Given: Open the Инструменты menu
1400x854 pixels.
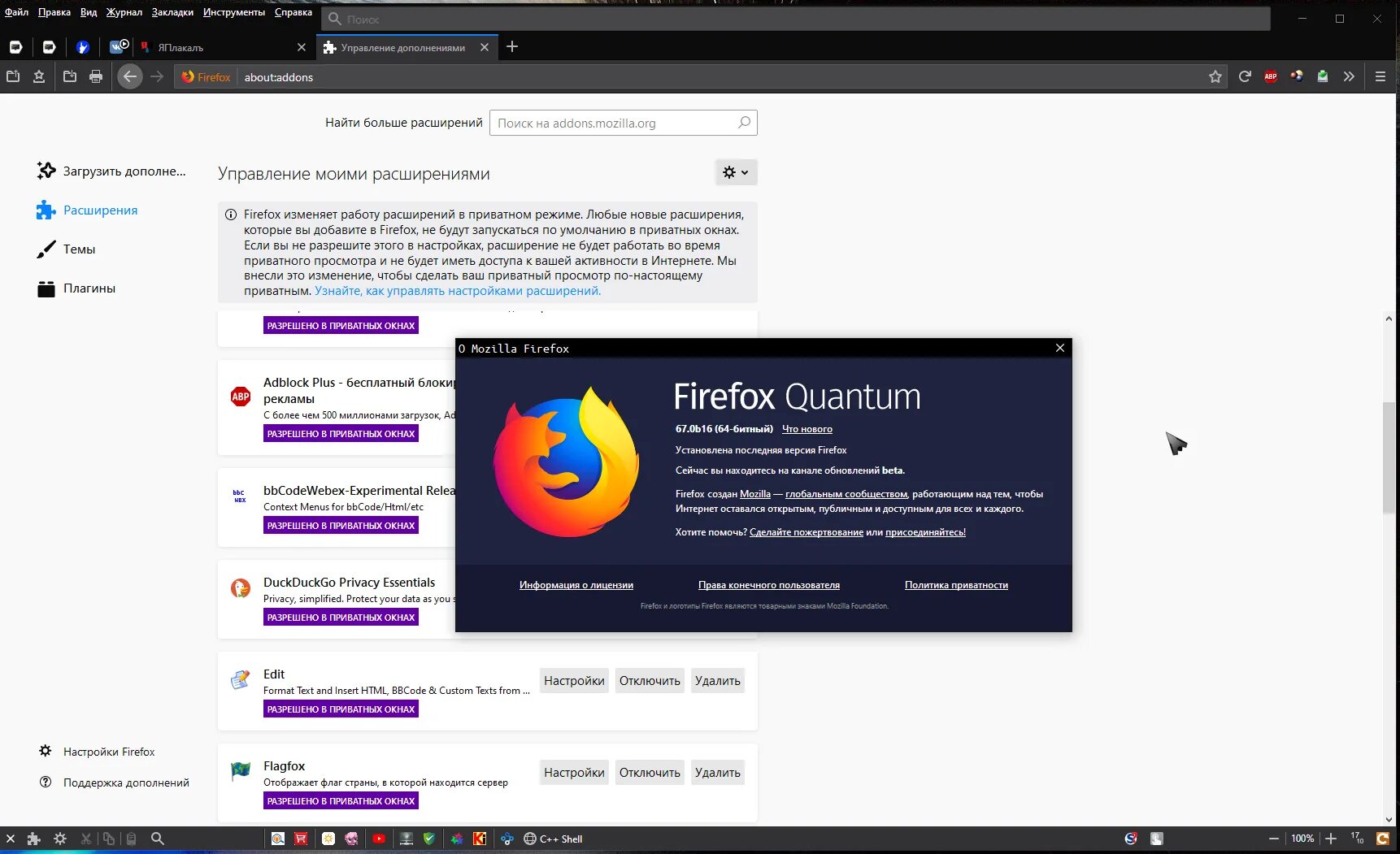Looking at the screenshot, I should (x=234, y=12).
